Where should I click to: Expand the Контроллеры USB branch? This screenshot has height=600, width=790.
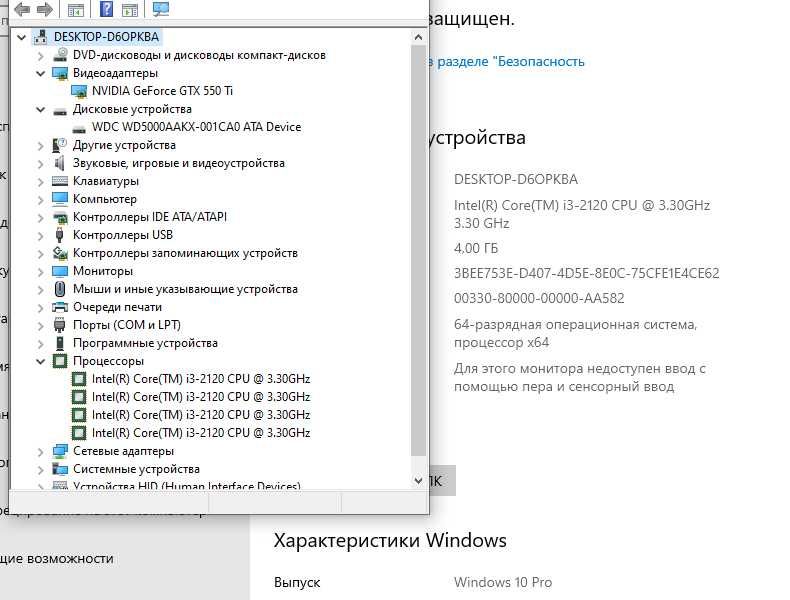tap(41, 235)
